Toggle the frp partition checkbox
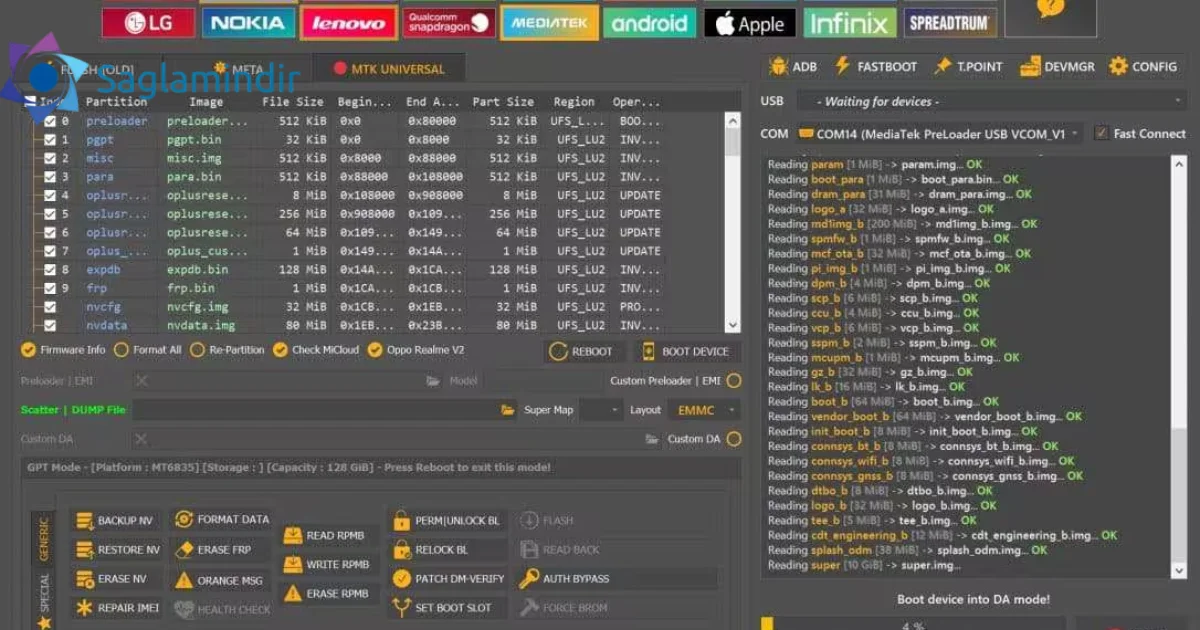 50,288
